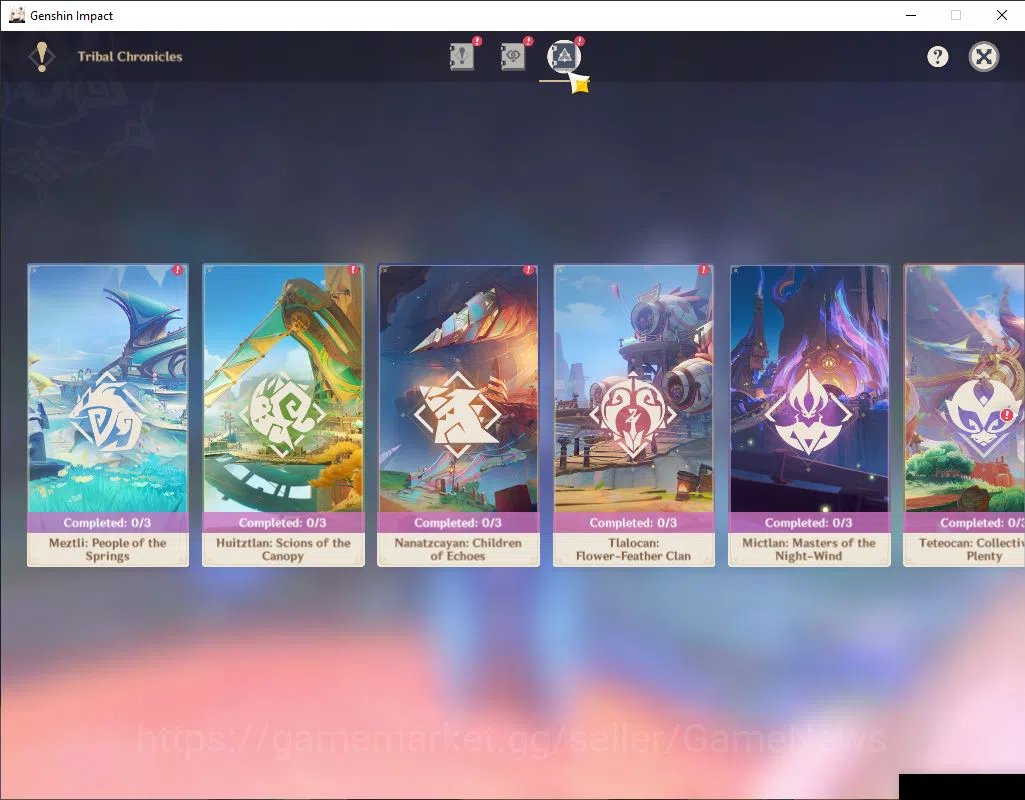This screenshot has width=1025, height=800.
Task: Open Nanatzcayan: Children of Echoes card
Action: [x=458, y=415]
